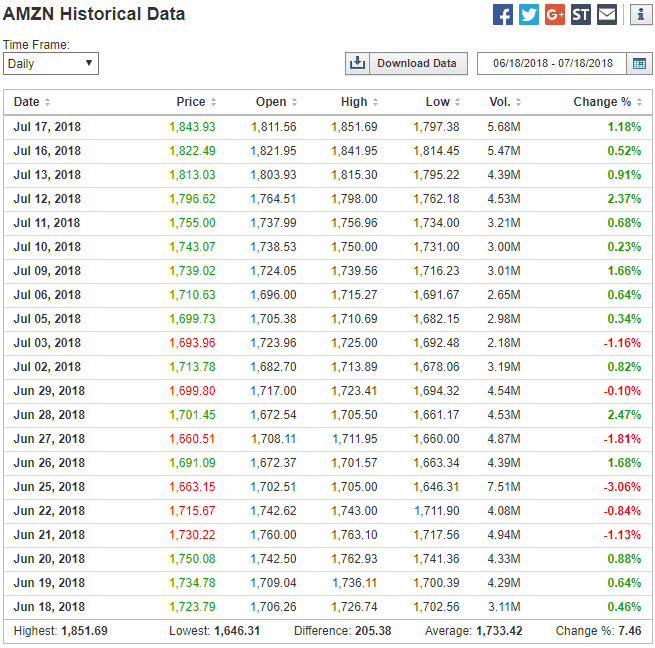655x648 pixels.
Task: Send by email using envelope icon
Action: tap(607, 15)
